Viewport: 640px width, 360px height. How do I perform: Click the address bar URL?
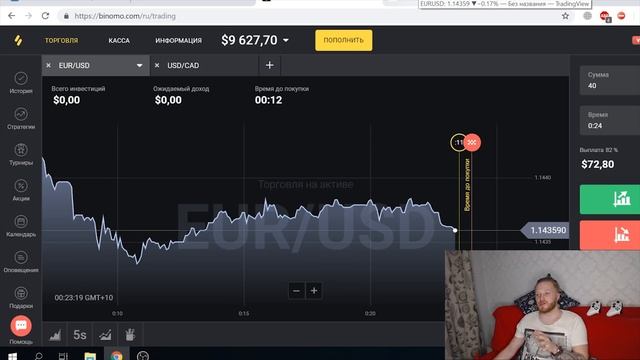(125, 16)
